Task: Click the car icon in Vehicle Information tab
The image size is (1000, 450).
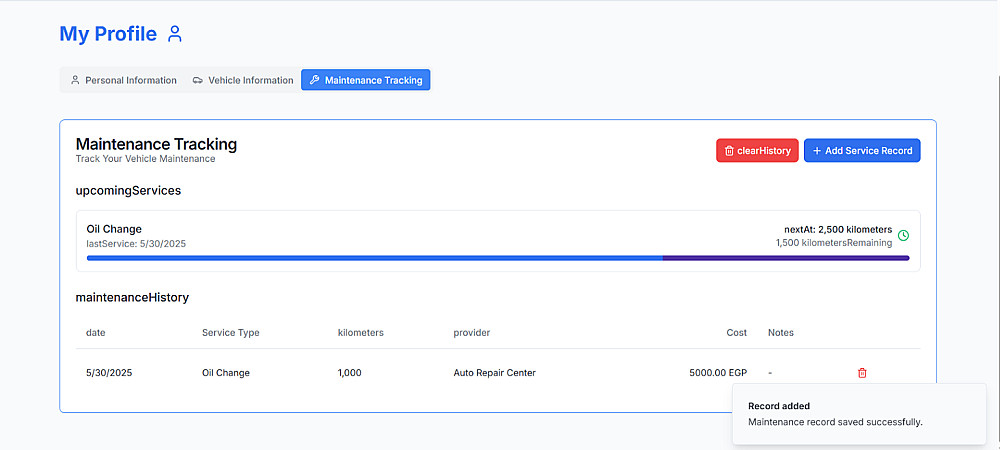Action: [198, 80]
